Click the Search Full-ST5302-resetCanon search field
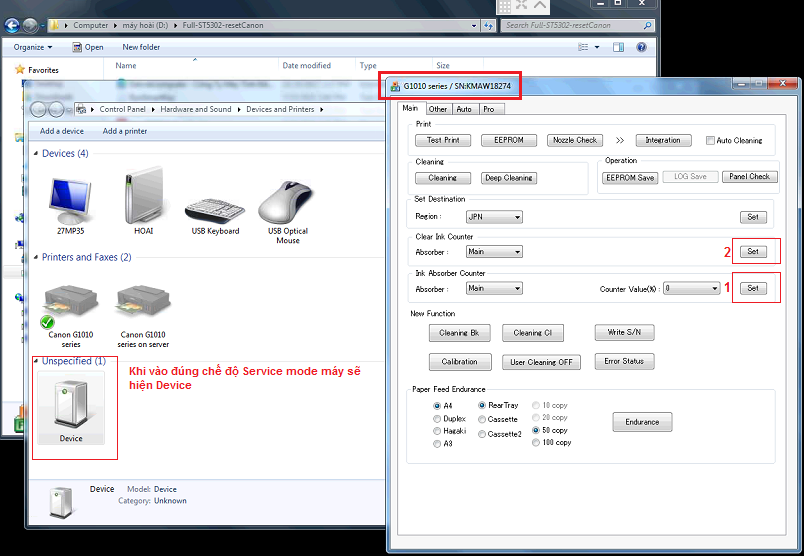Screen dimensions: 804x556 (570, 25)
